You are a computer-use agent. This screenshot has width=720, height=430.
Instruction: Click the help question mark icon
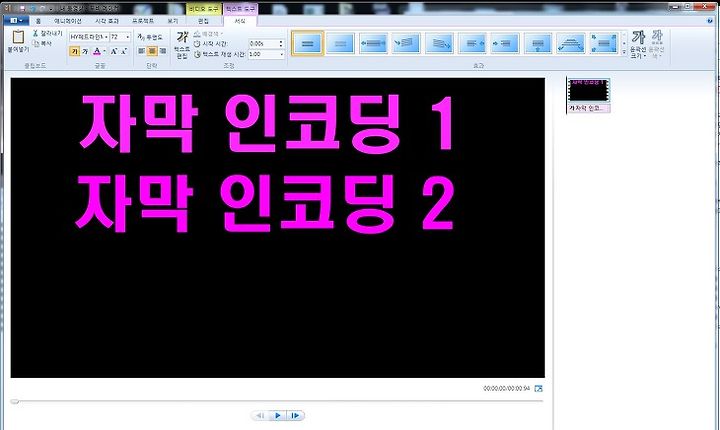click(x=710, y=21)
